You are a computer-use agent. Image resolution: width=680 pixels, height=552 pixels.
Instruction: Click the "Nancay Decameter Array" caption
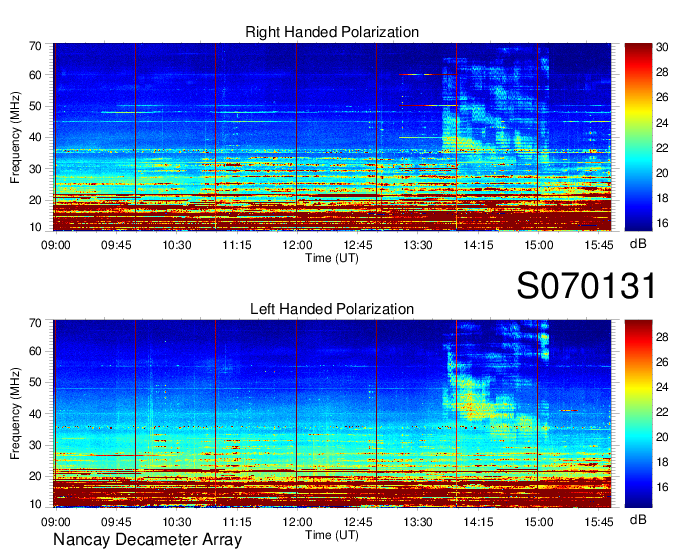tap(147, 540)
